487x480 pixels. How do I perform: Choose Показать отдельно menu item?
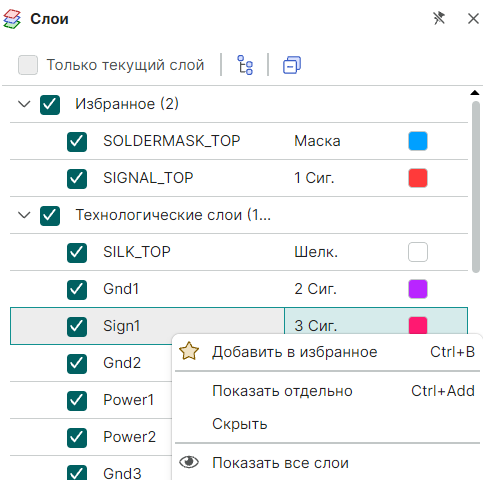coord(327,391)
